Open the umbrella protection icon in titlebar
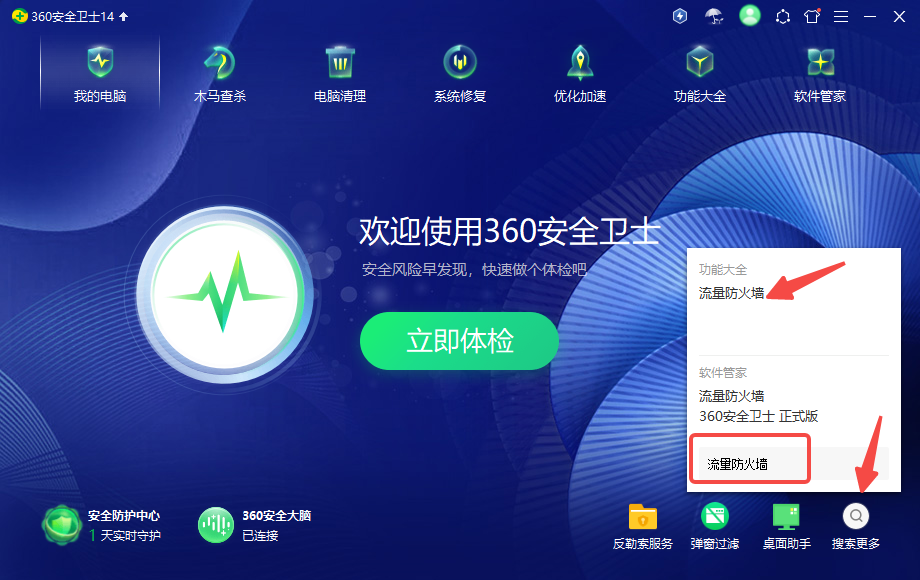The image size is (920, 580). (x=712, y=16)
